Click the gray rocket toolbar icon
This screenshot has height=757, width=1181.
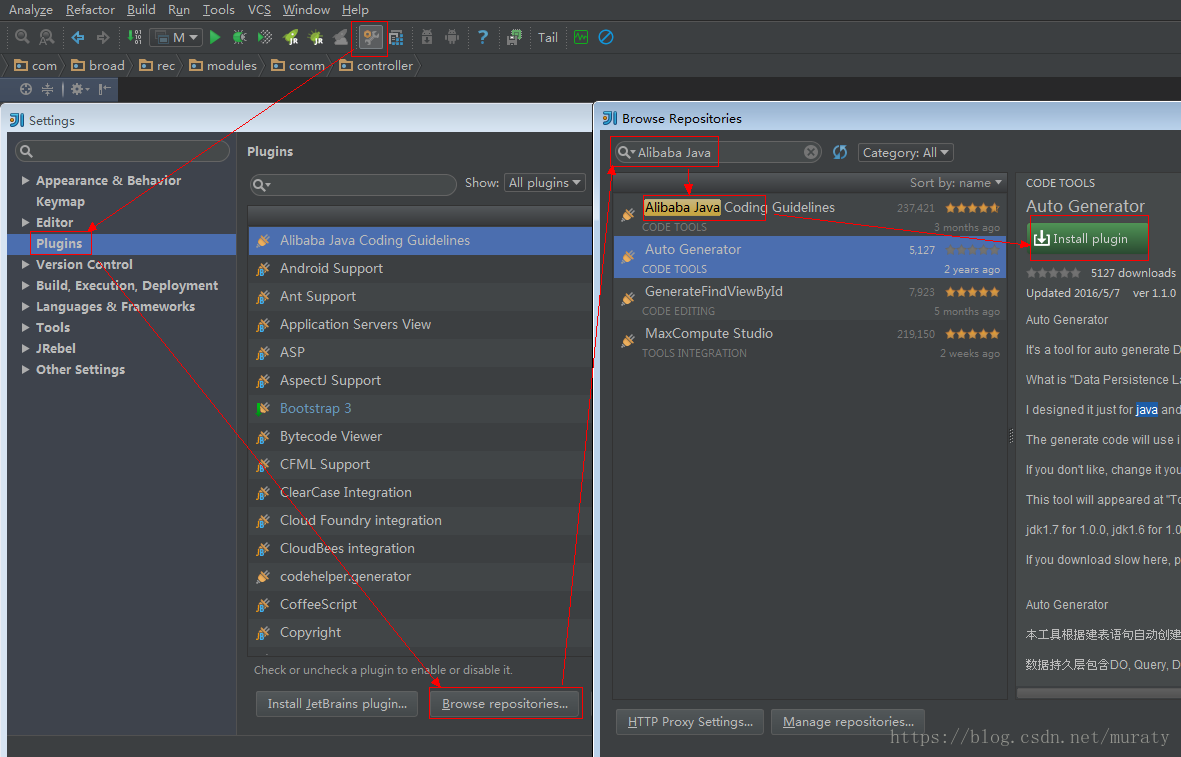pos(340,37)
